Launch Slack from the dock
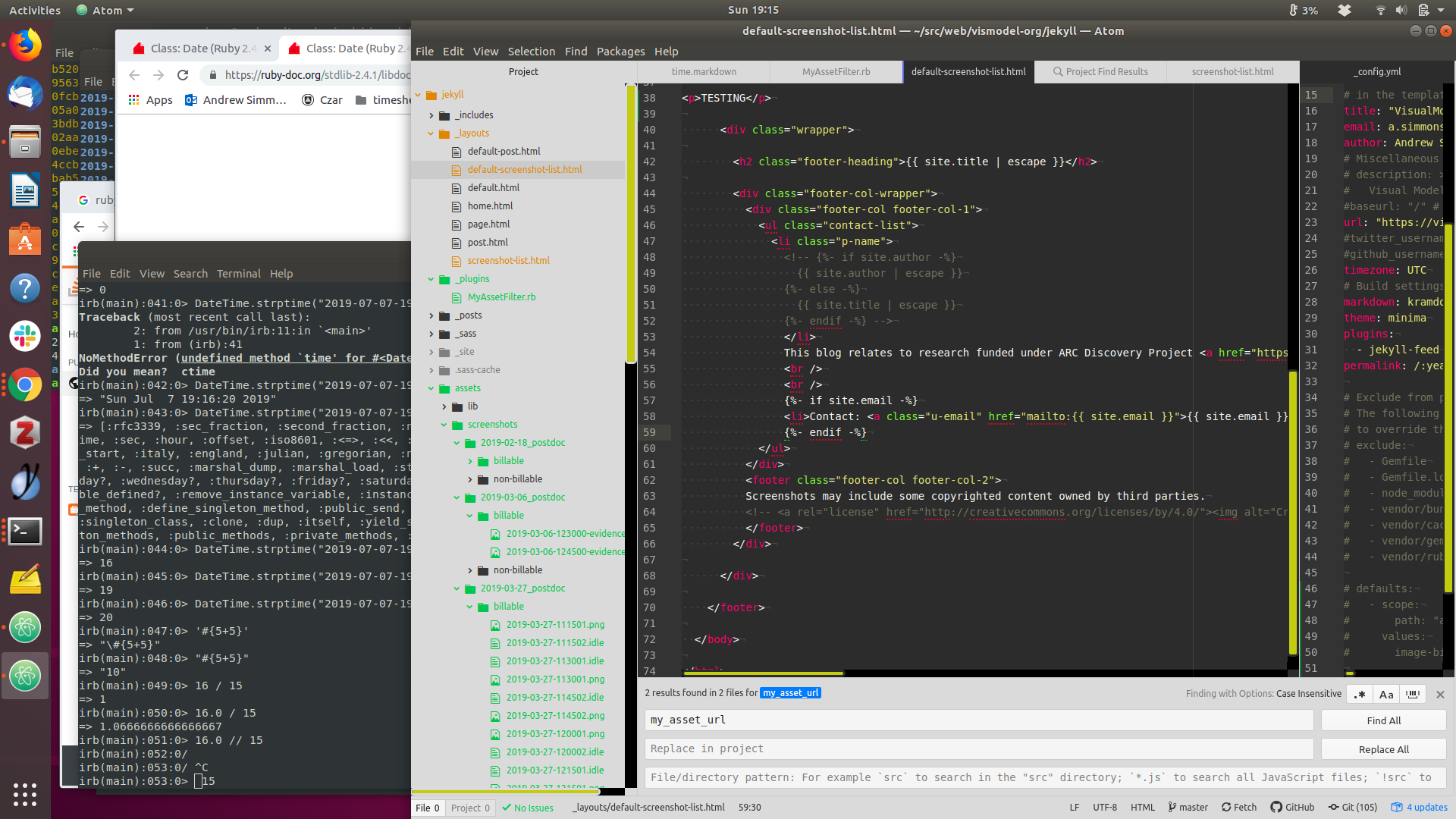Image resolution: width=1456 pixels, height=819 pixels. point(25,335)
